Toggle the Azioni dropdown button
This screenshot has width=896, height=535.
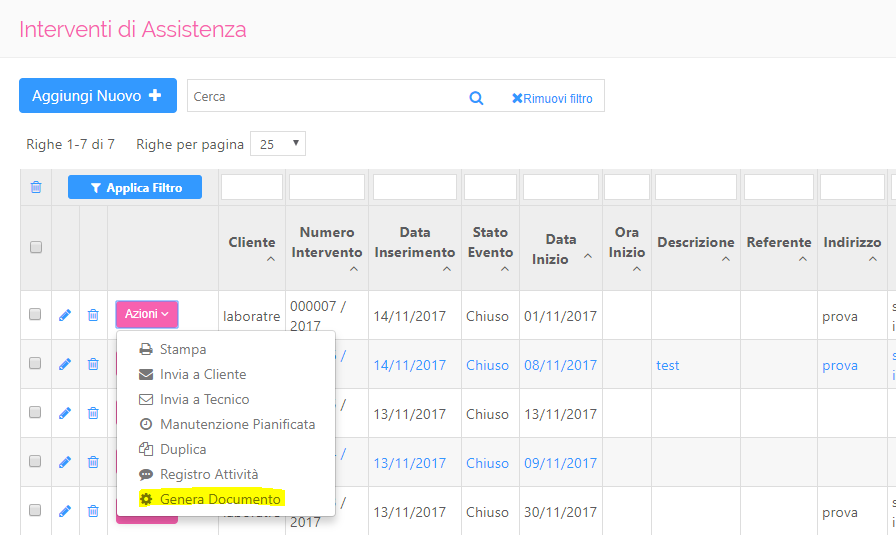[x=147, y=314]
